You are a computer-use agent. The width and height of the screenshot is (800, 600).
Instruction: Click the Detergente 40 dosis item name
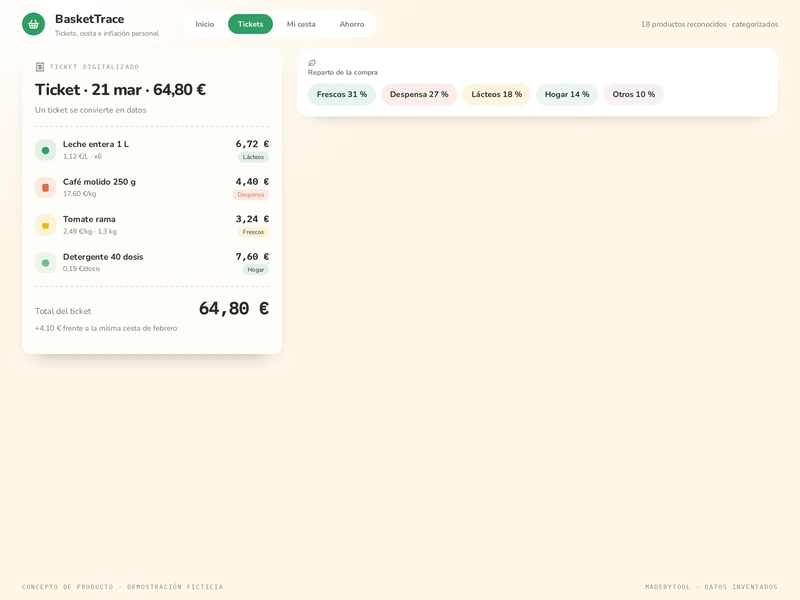(x=103, y=257)
